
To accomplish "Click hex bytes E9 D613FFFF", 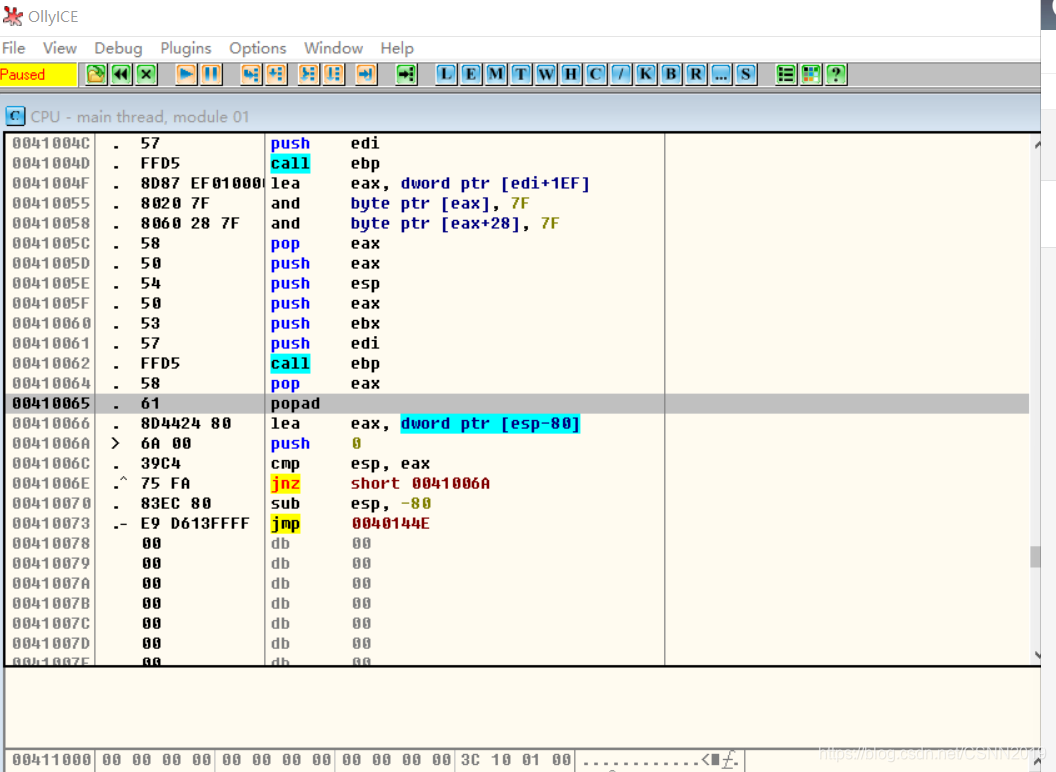I will click(x=195, y=523).
